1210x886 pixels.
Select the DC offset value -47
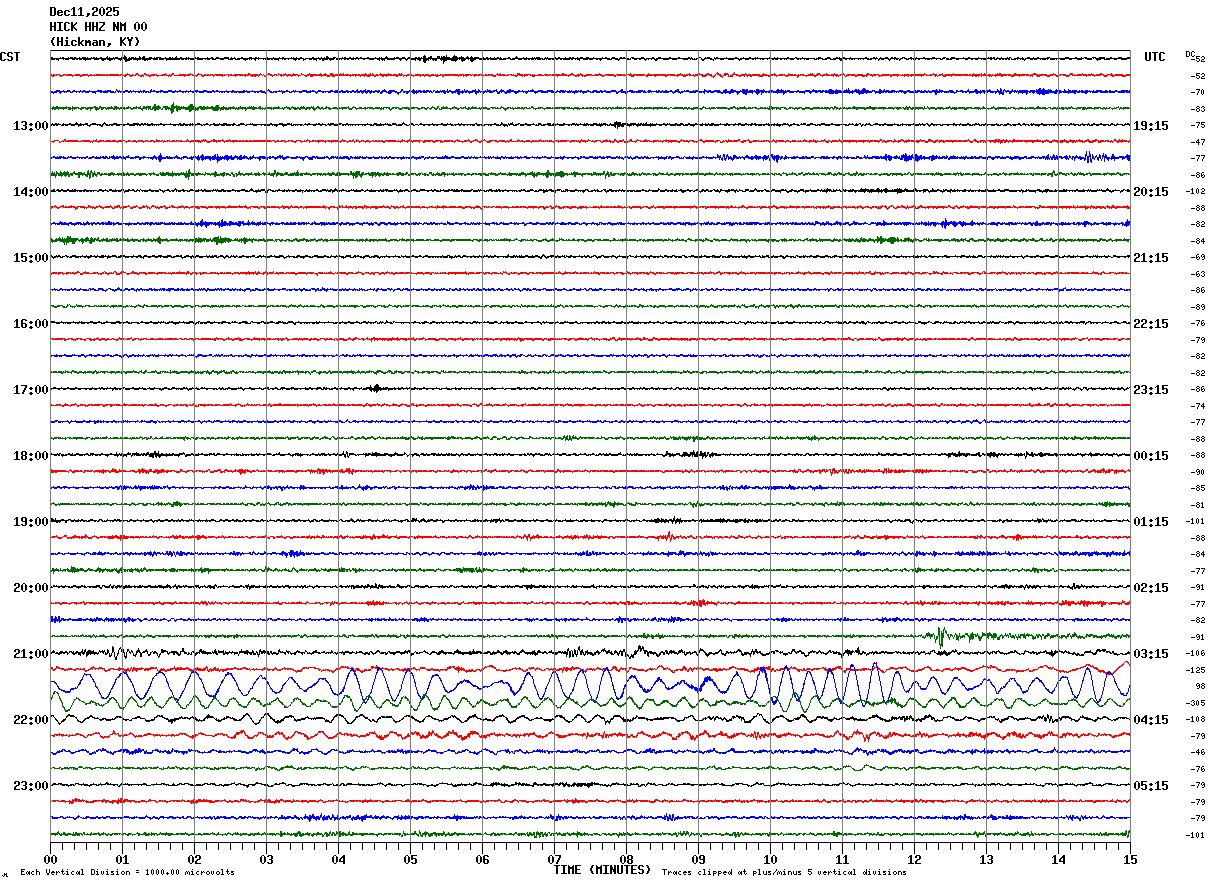(1198, 142)
